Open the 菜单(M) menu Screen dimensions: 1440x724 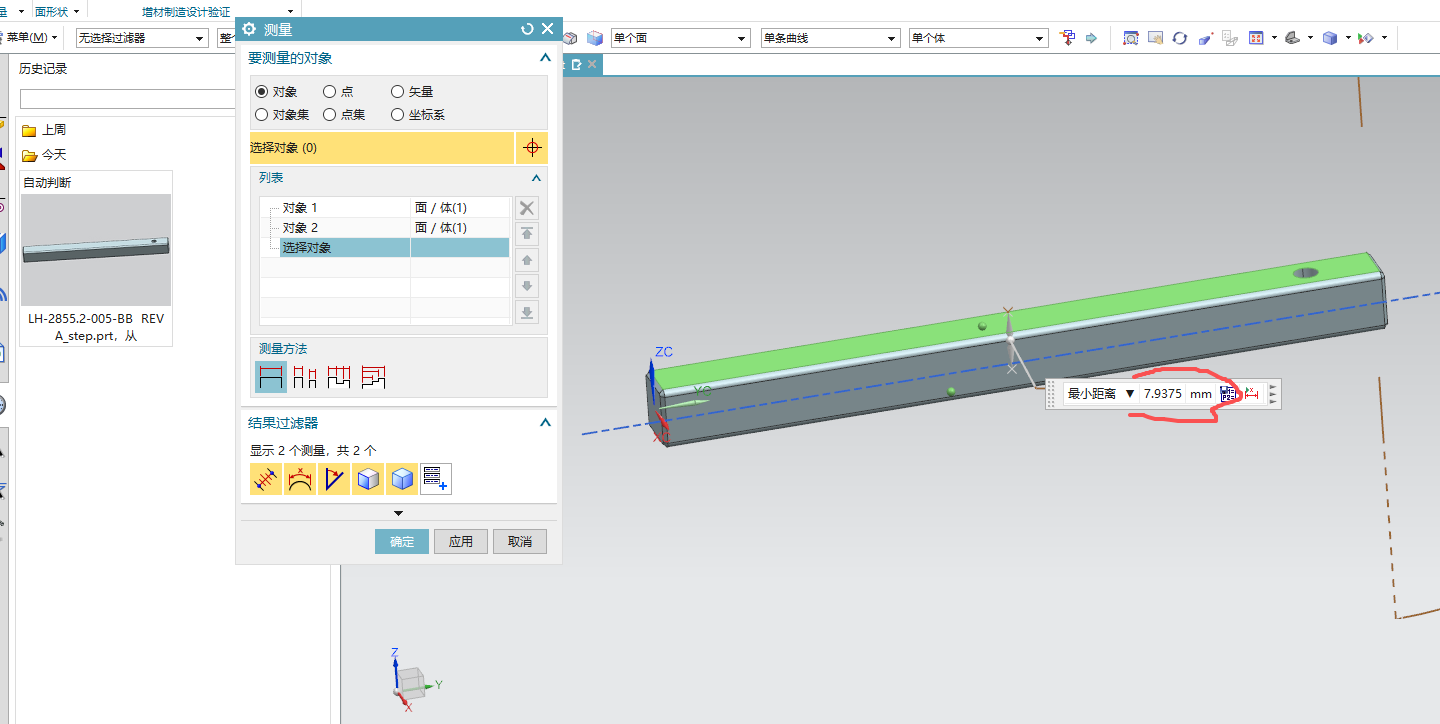point(30,38)
